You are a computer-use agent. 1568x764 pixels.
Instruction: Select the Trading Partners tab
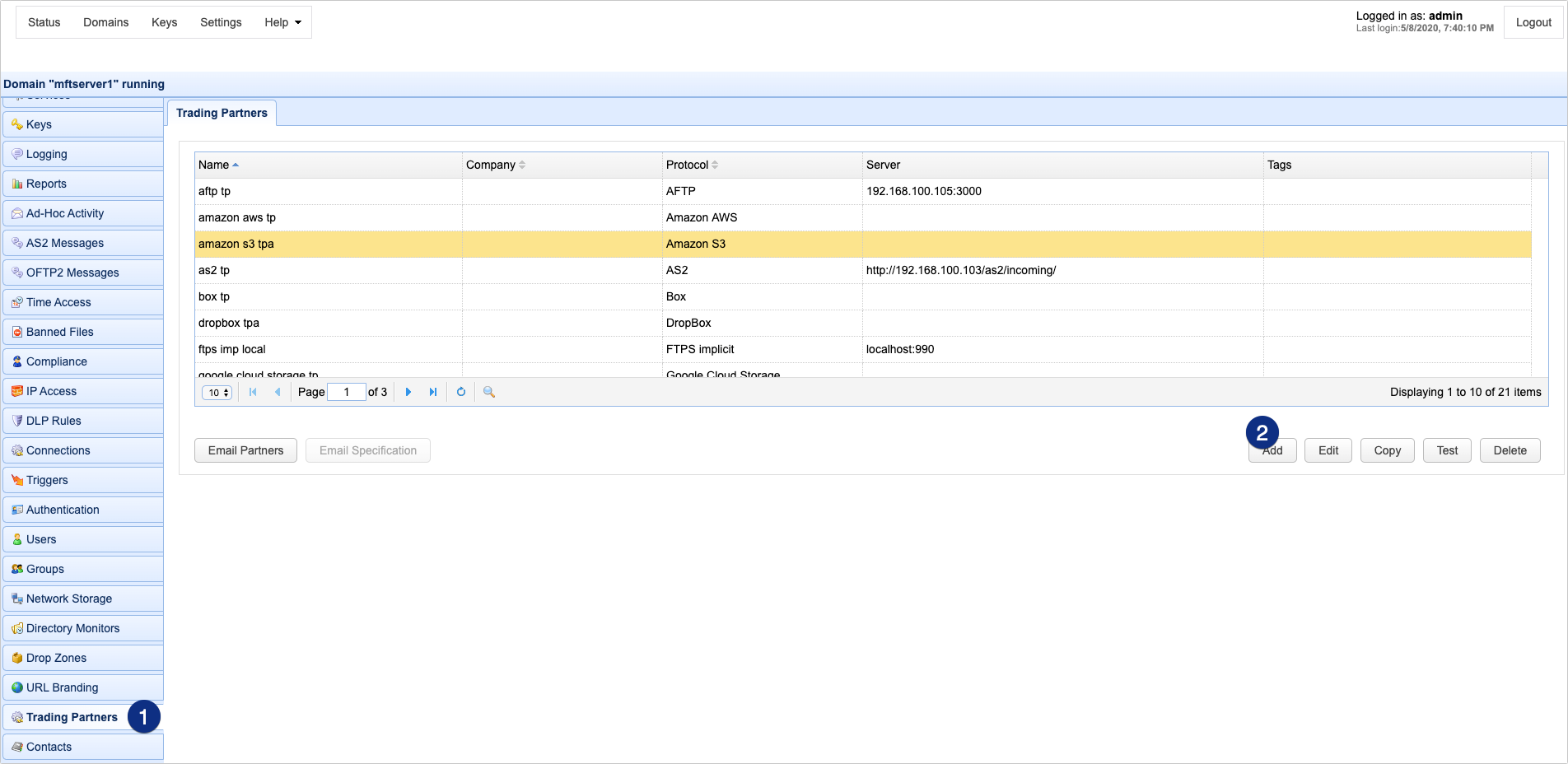222,113
